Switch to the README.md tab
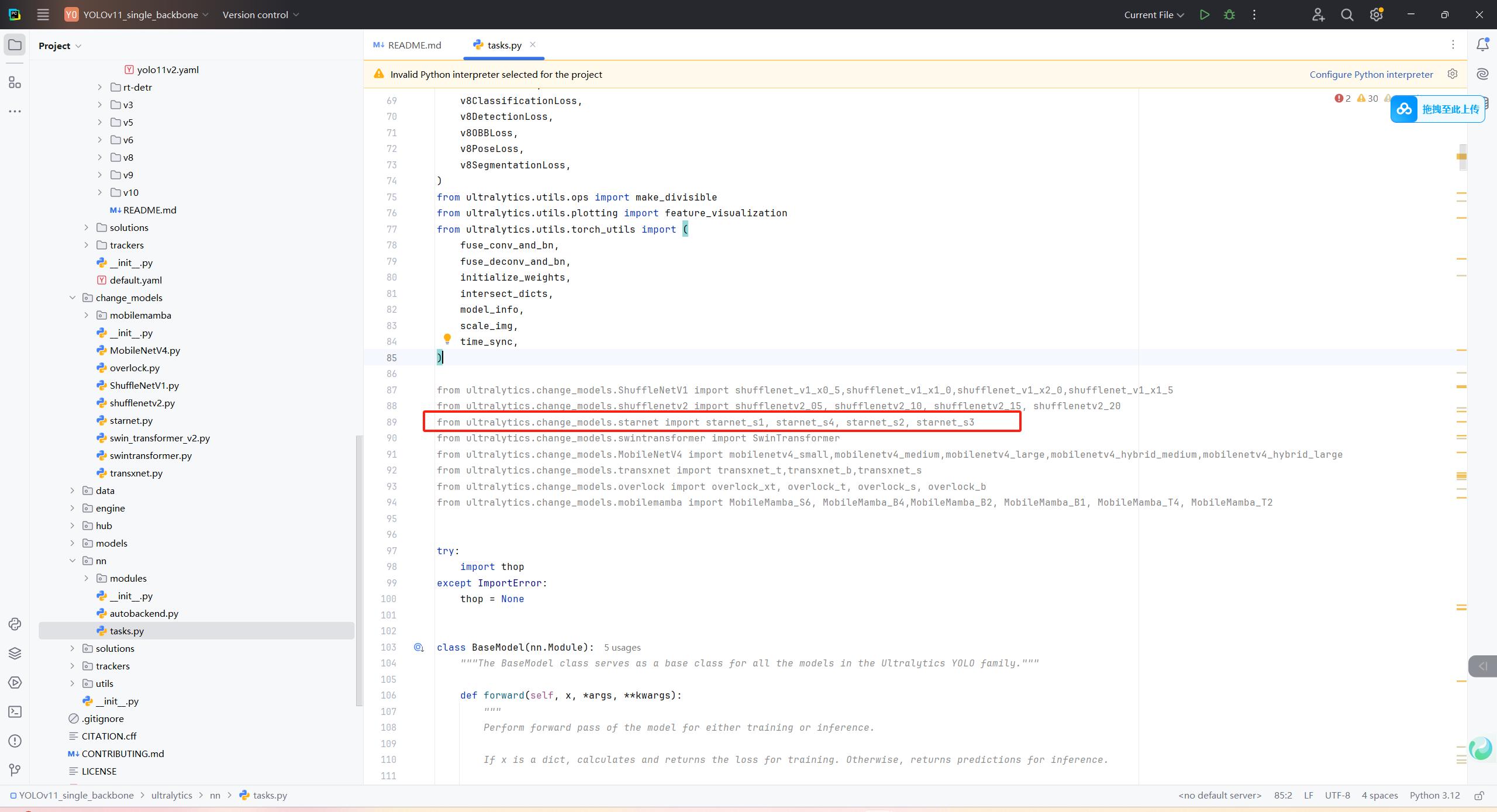The image size is (1497, 812). (408, 45)
